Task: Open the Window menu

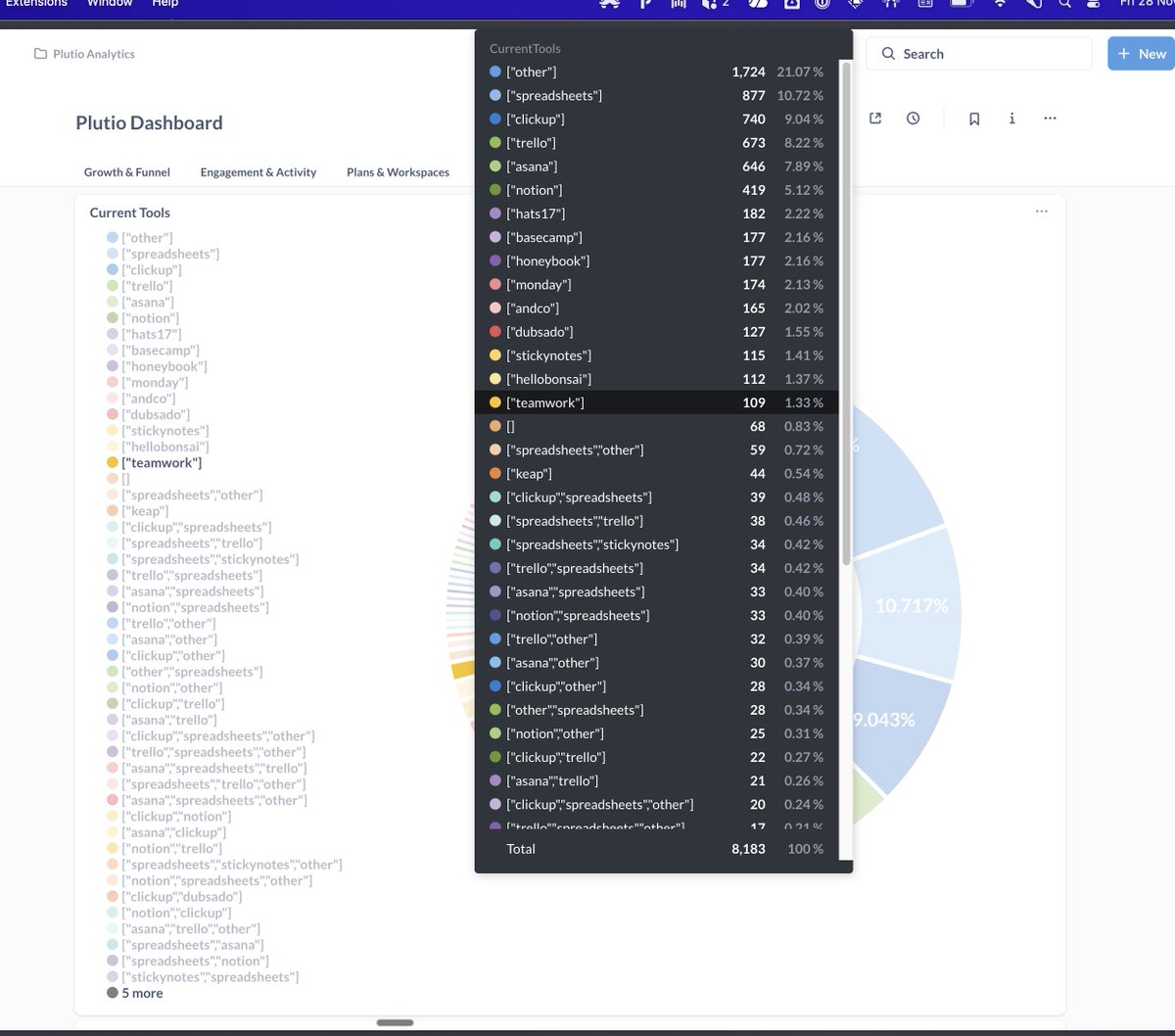Action: click(x=110, y=4)
